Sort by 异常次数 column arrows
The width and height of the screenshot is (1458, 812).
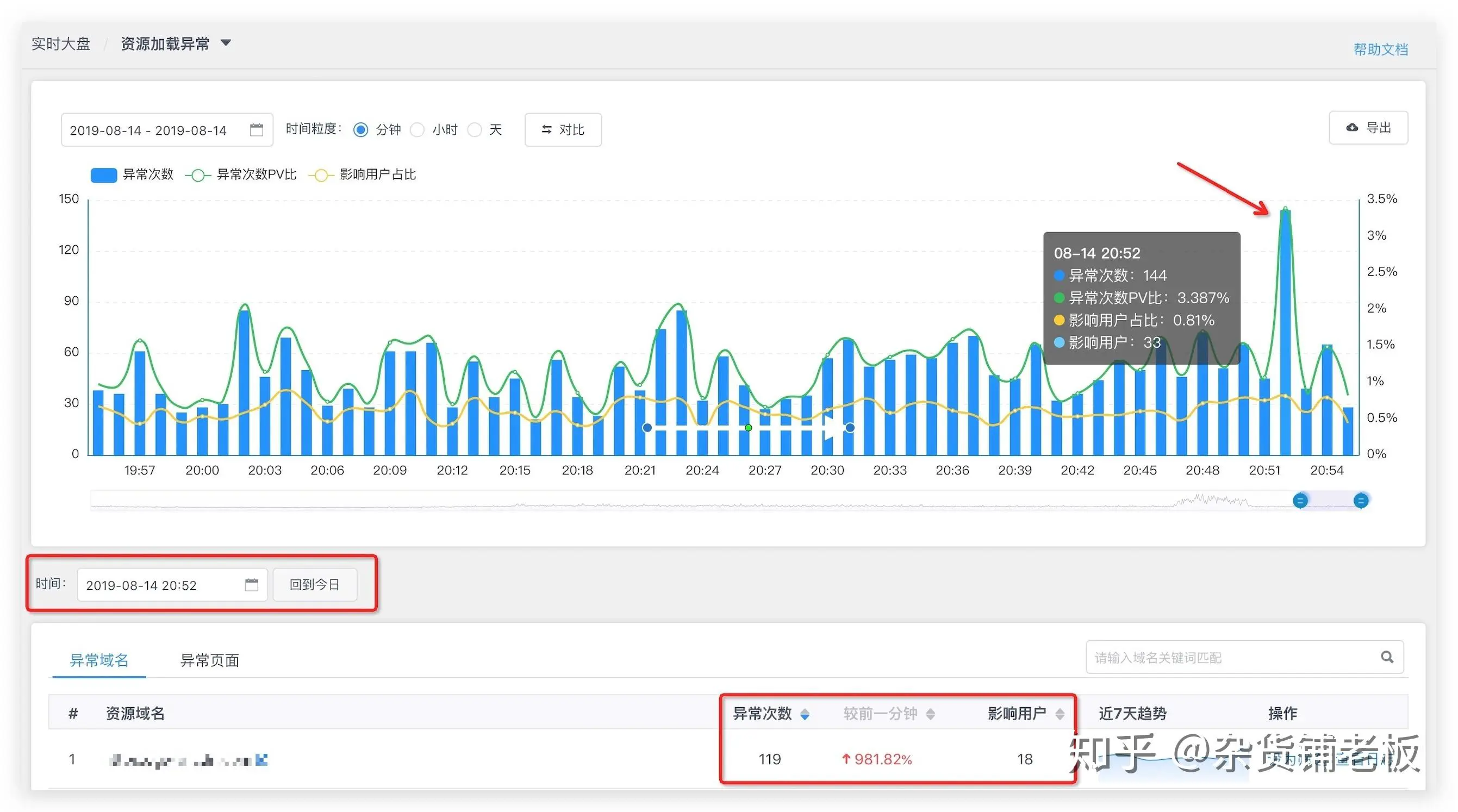[804, 714]
